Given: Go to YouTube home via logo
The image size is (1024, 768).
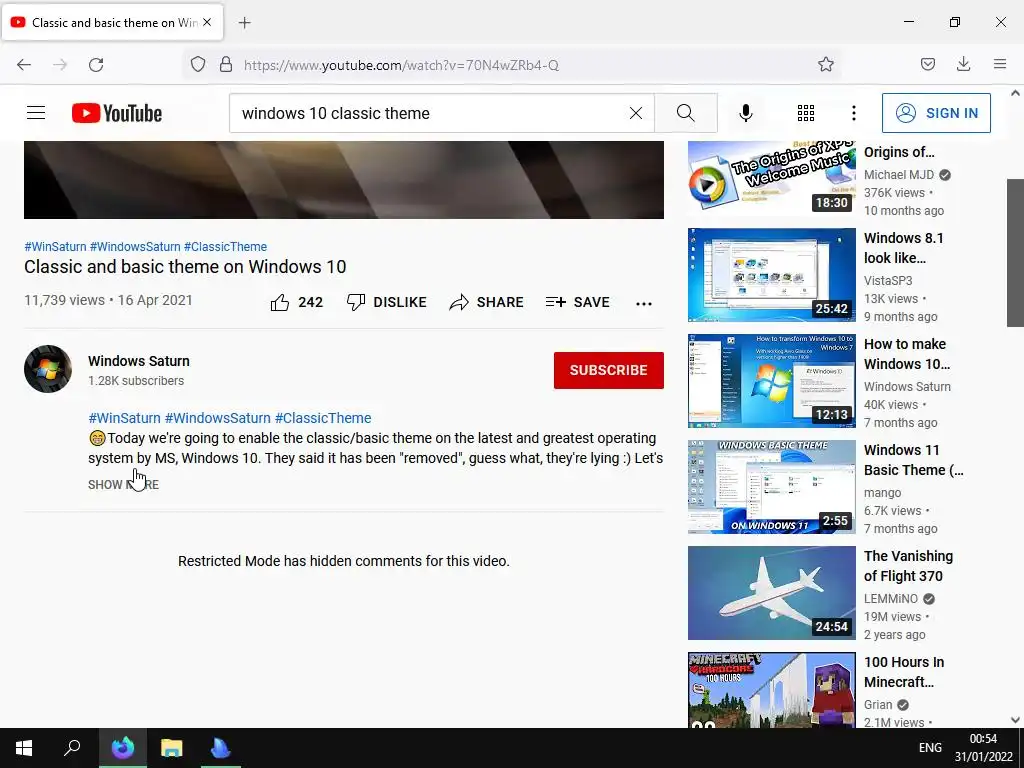Looking at the screenshot, I should click(x=117, y=113).
